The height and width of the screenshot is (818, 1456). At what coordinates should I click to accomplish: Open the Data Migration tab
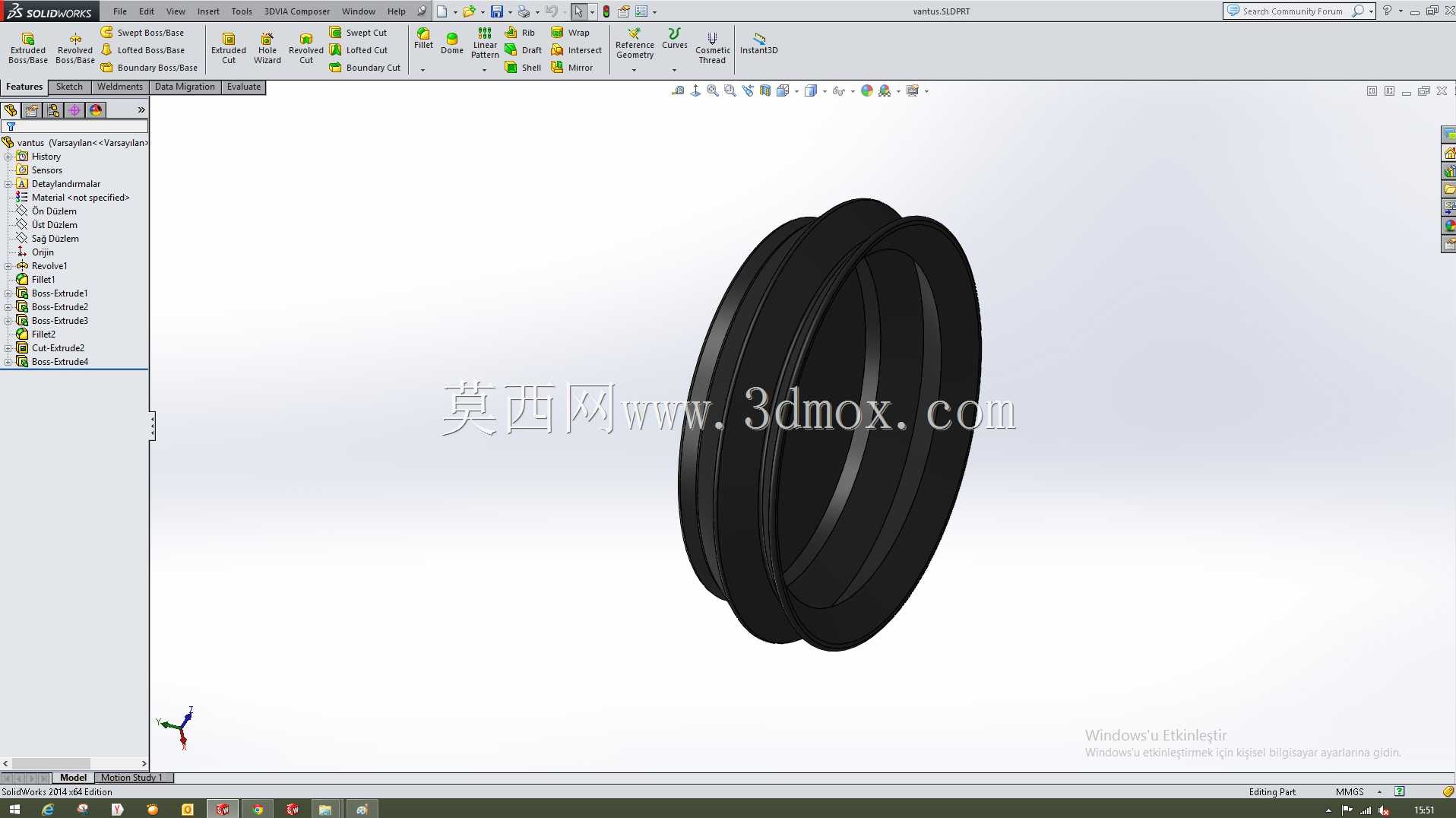tap(185, 87)
